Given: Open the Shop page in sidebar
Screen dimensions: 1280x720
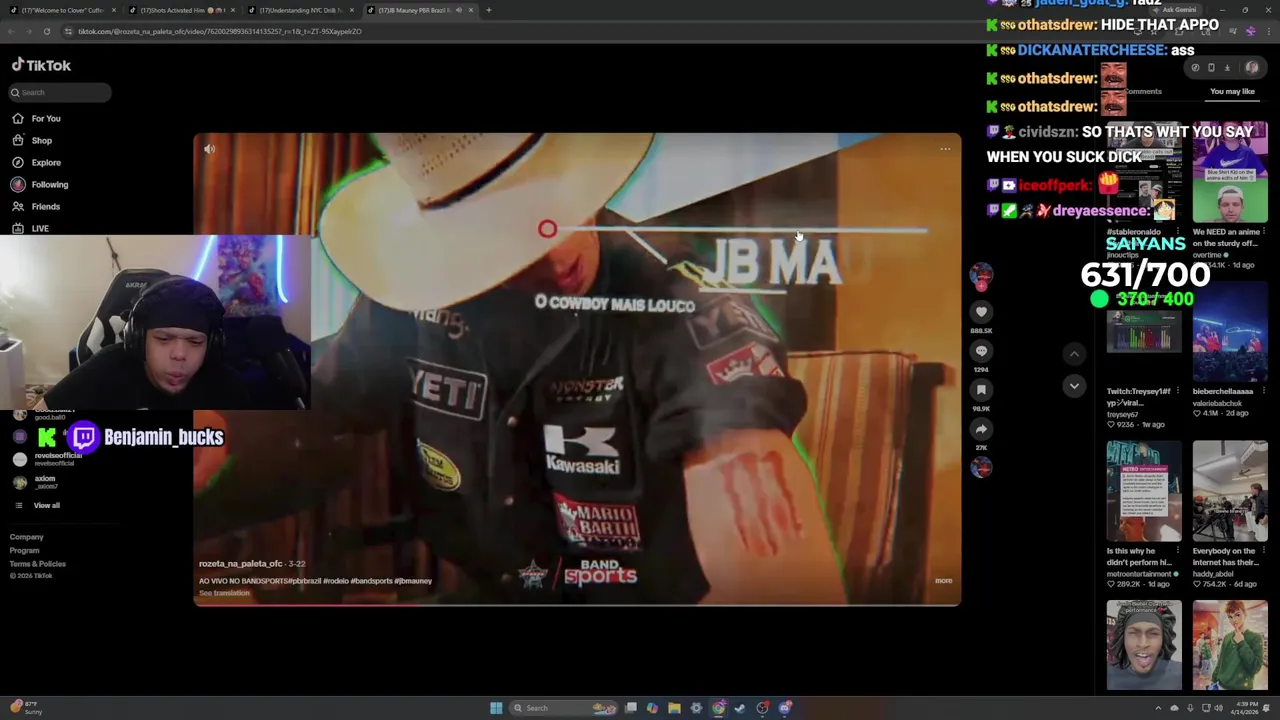Looking at the screenshot, I should [32, 140].
